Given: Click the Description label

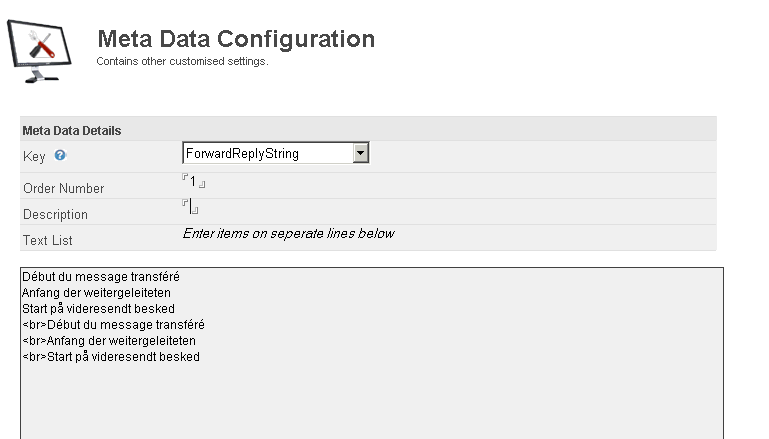Looking at the screenshot, I should click(55, 214).
